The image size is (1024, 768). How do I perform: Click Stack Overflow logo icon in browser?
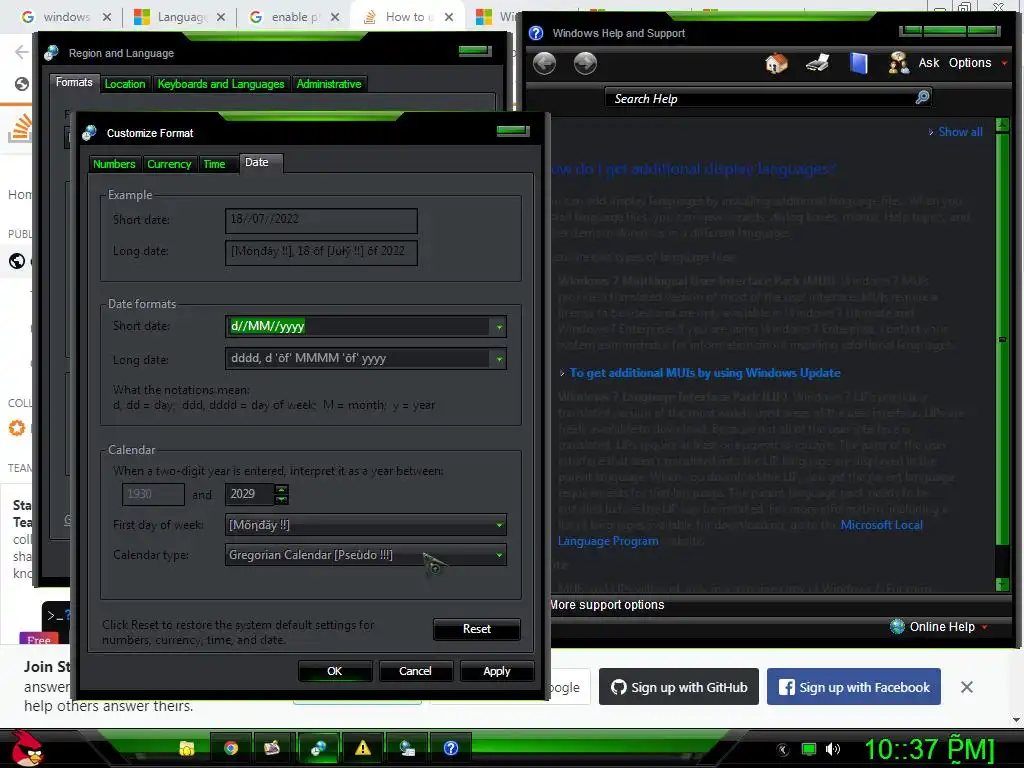coord(20,128)
